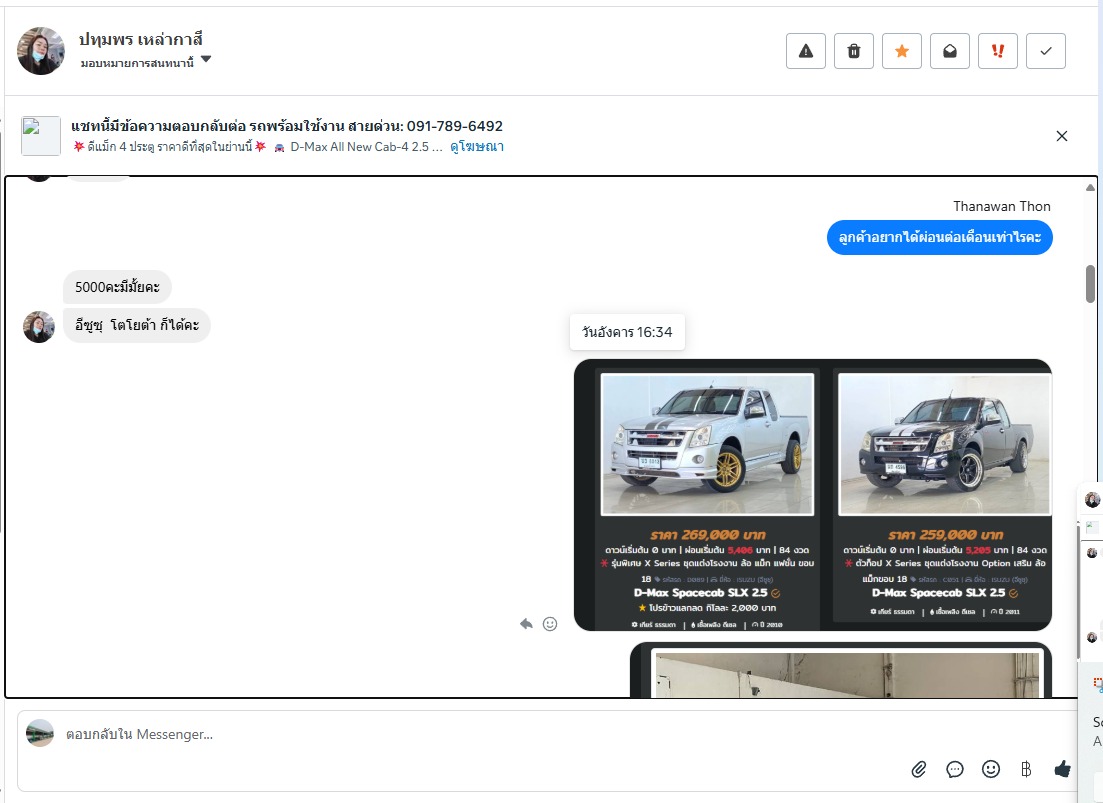Image resolution: width=1103 pixels, height=803 pixels.
Task: Select sender name Thanawan Thon
Action: pyautogui.click(x=1002, y=206)
